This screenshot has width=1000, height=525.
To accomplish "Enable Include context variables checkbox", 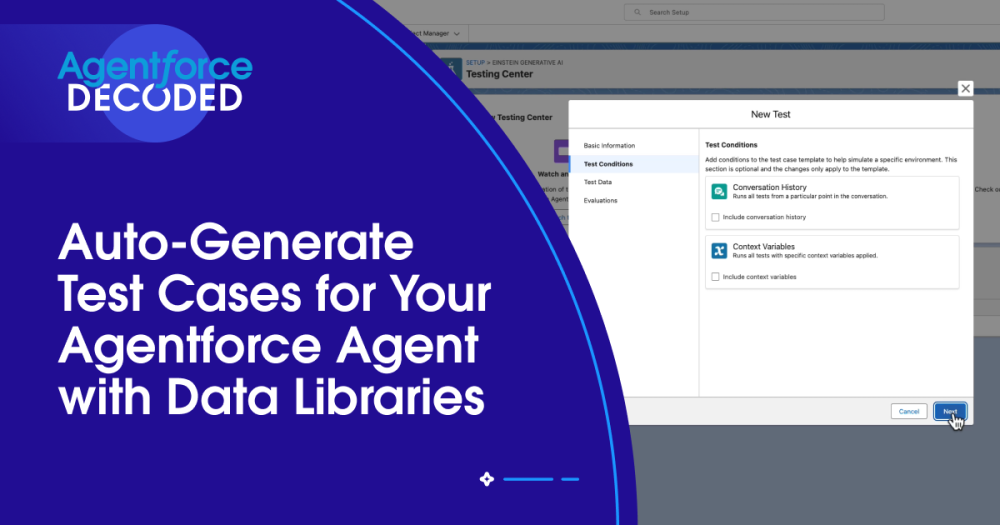I will 715,276.
